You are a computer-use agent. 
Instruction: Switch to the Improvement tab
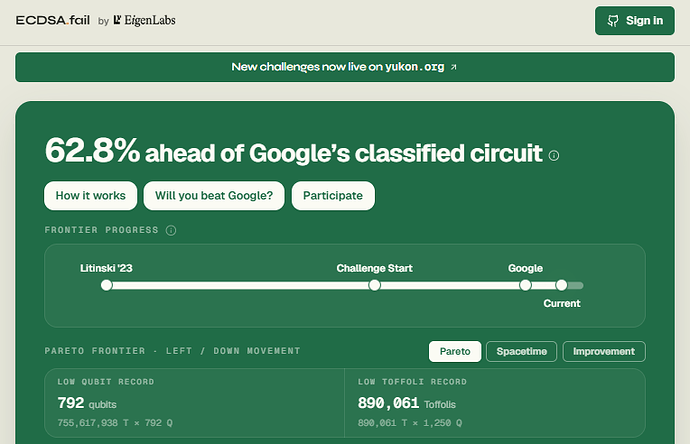(x=604, y=352)
